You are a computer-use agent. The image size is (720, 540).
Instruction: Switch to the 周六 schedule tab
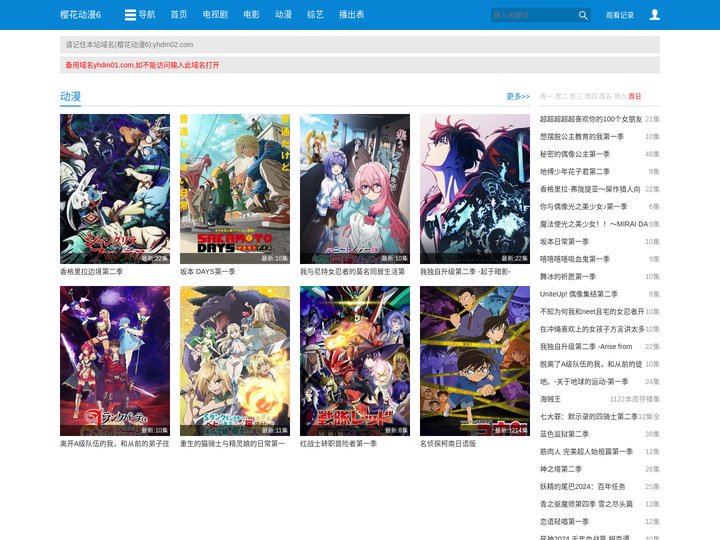click(619, 96)
